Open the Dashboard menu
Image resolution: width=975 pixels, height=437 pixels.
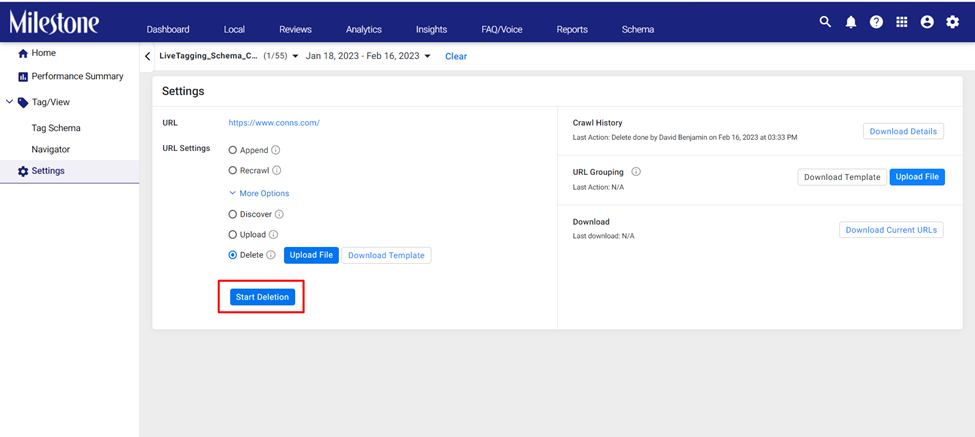click(168, 29)
